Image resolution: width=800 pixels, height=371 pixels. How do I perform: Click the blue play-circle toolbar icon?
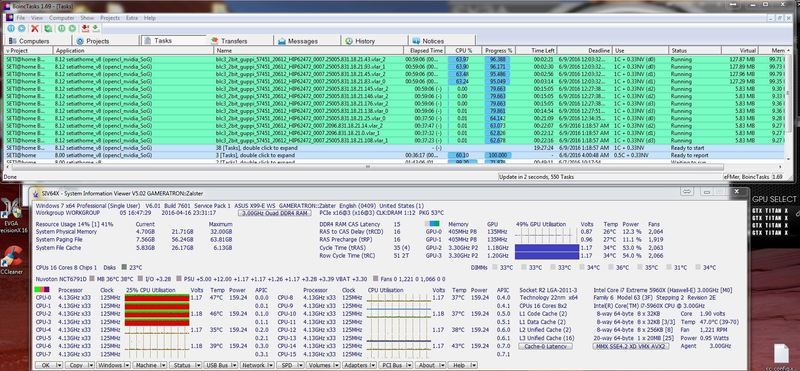(x=21, y=29)
